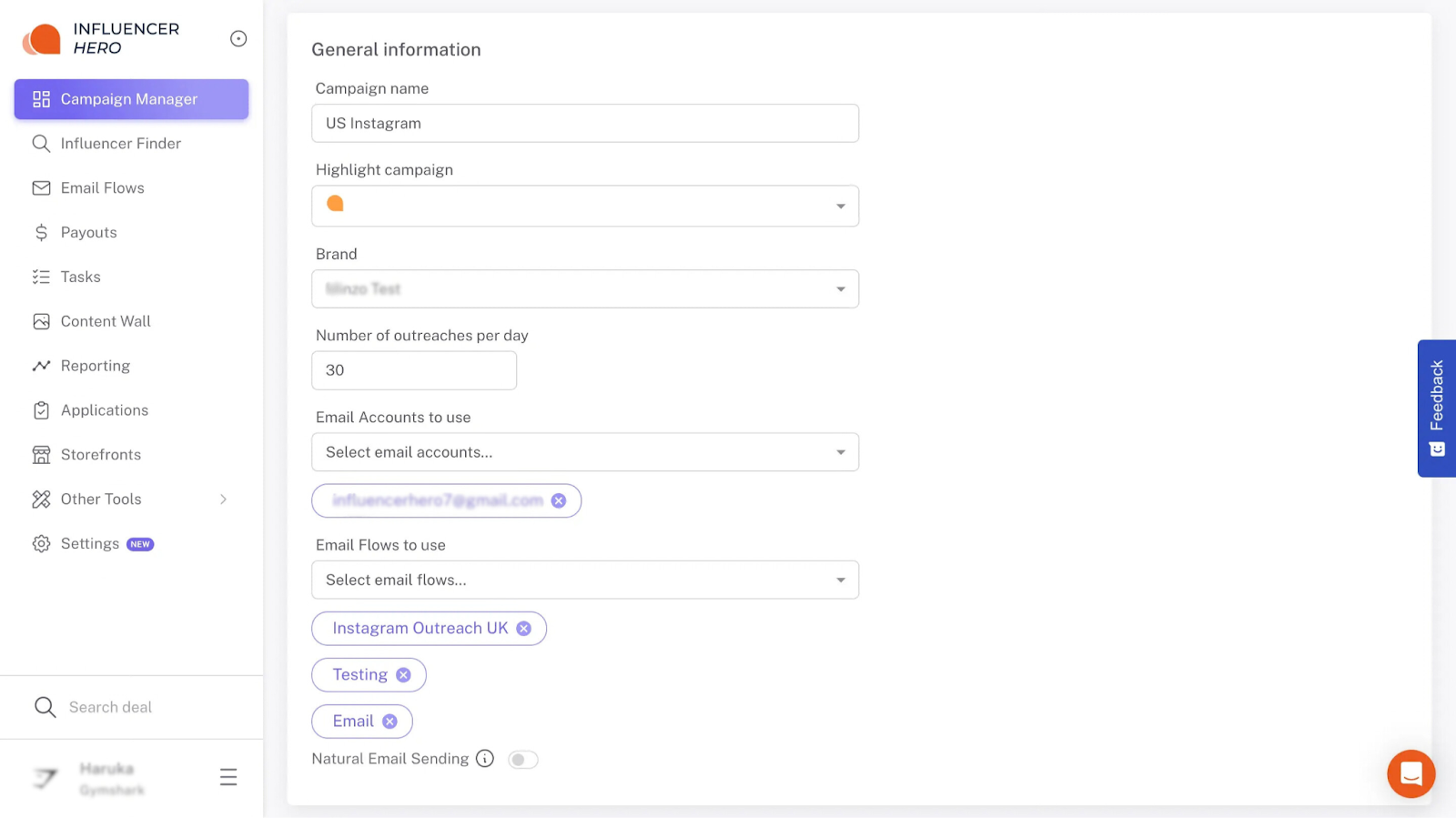Click the Campaign name input field
The width and height of the screenshot is (1456, 818).
point(584,124)
